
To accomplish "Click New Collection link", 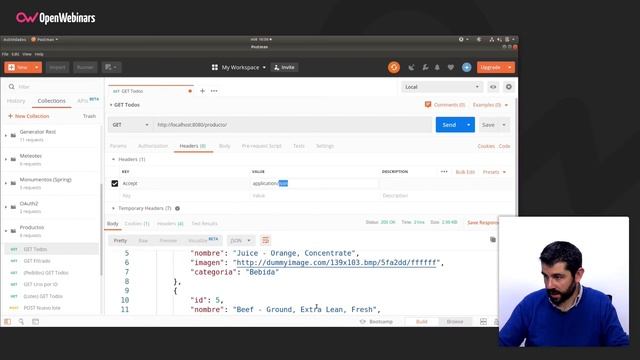I will pyautogui.click(x=28, y=116).
